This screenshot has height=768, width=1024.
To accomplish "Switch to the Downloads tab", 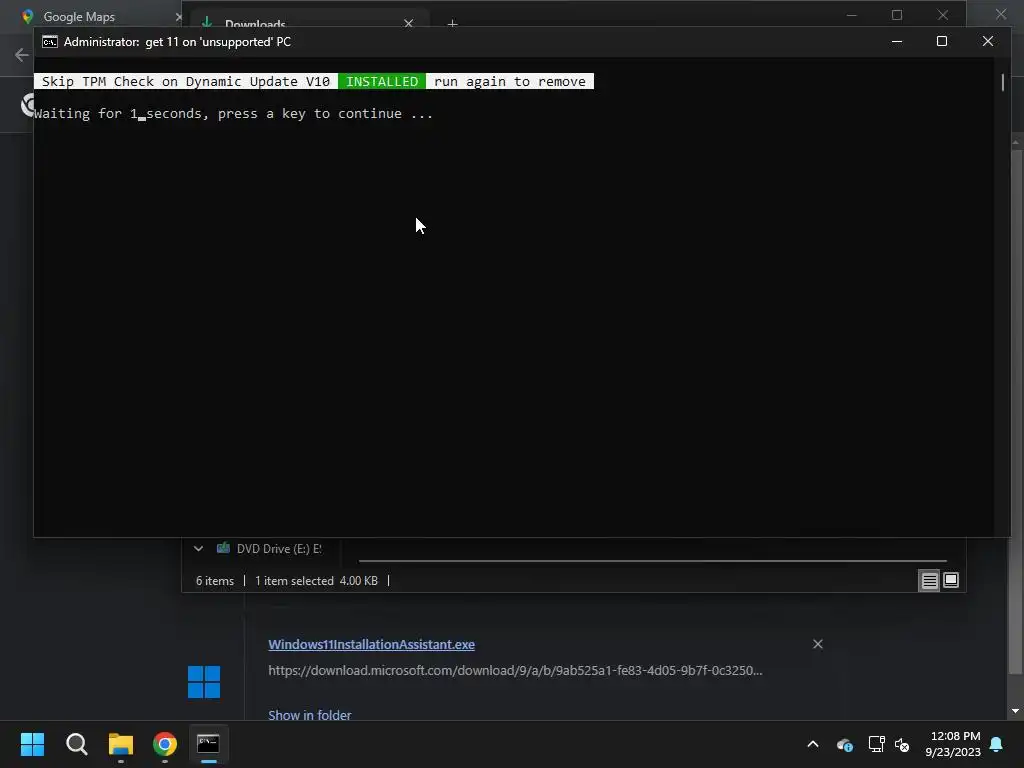I will (x=255, y=24).
